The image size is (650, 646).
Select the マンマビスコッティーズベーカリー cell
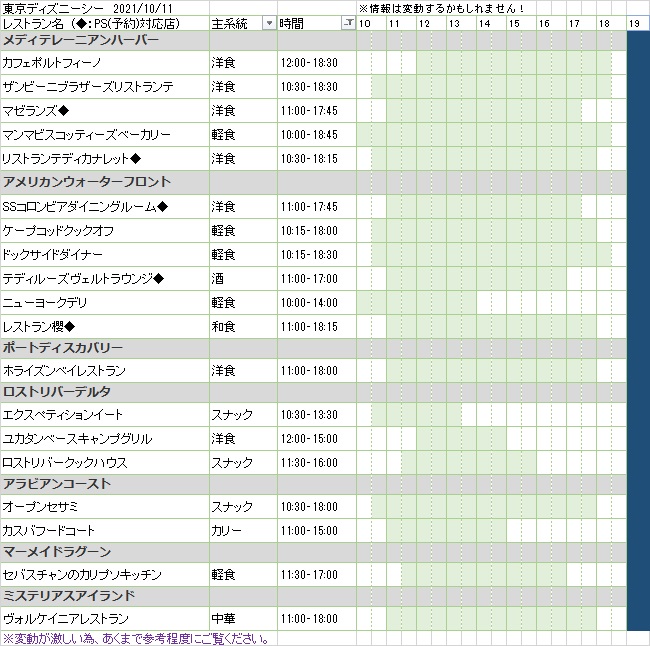tap(105, 135)
